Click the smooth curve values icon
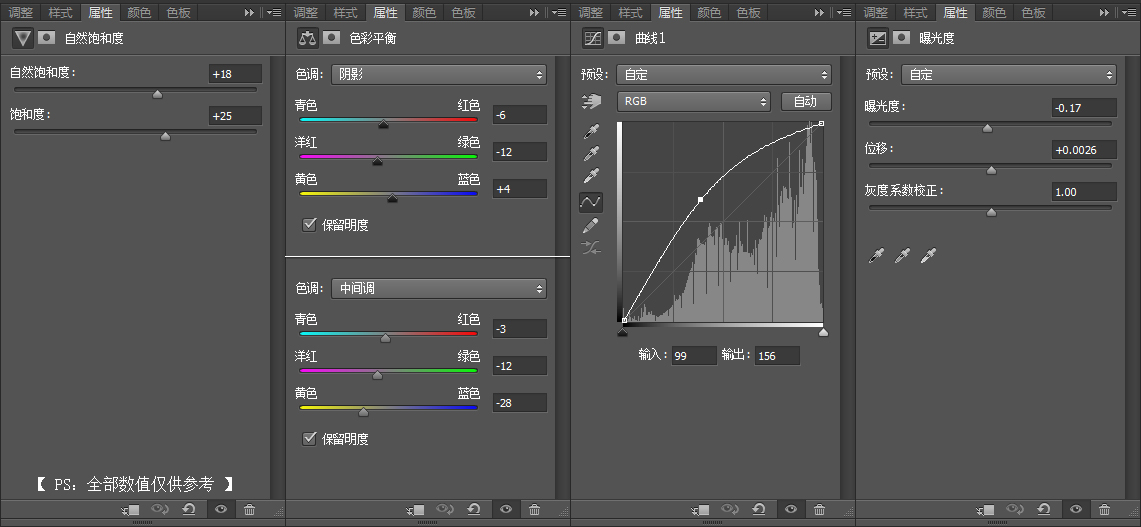The image size is (1141, 527). coord(592,247)
